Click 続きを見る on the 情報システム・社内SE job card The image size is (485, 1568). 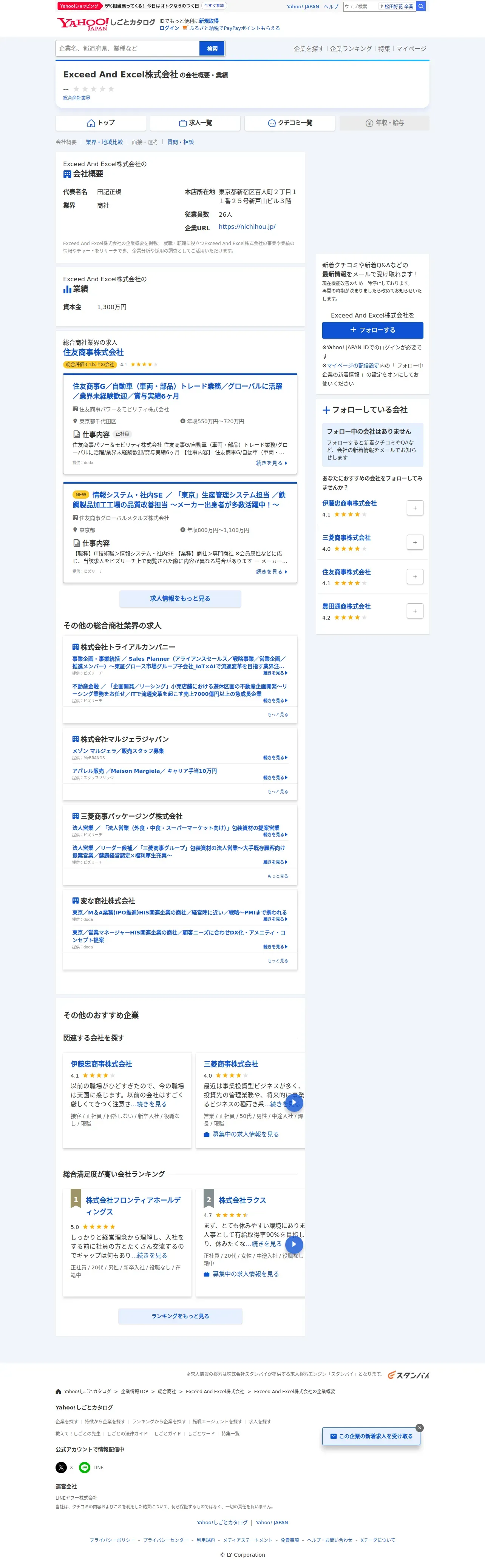(271, 572)
